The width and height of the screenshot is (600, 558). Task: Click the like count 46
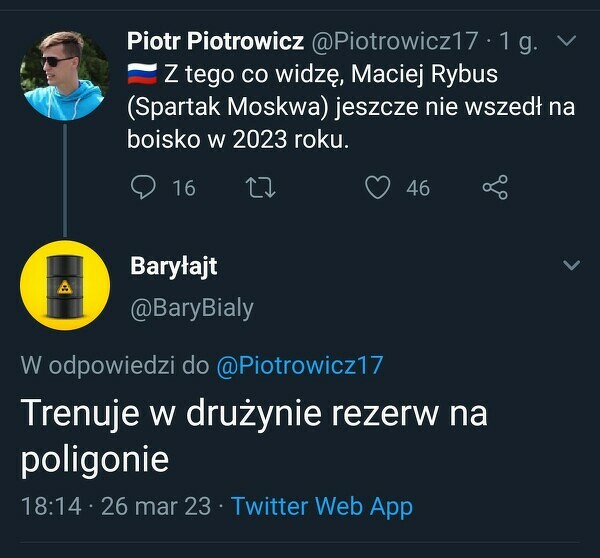(x=418, y=188)
